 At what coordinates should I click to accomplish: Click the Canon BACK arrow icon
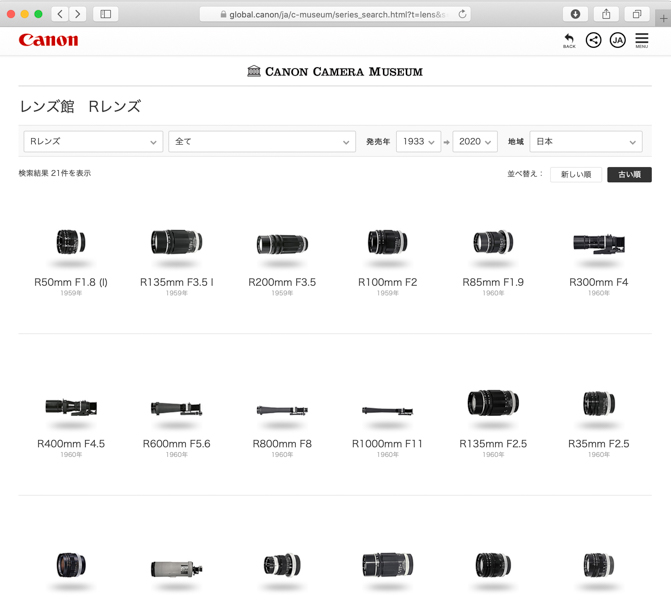pyautogui.click(x=569, y=40)
